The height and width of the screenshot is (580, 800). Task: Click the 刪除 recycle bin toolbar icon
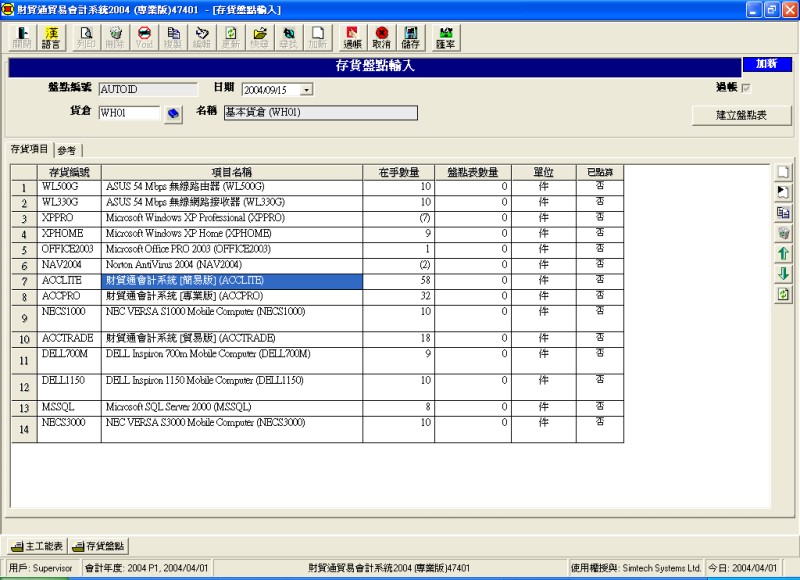[115, 38]
